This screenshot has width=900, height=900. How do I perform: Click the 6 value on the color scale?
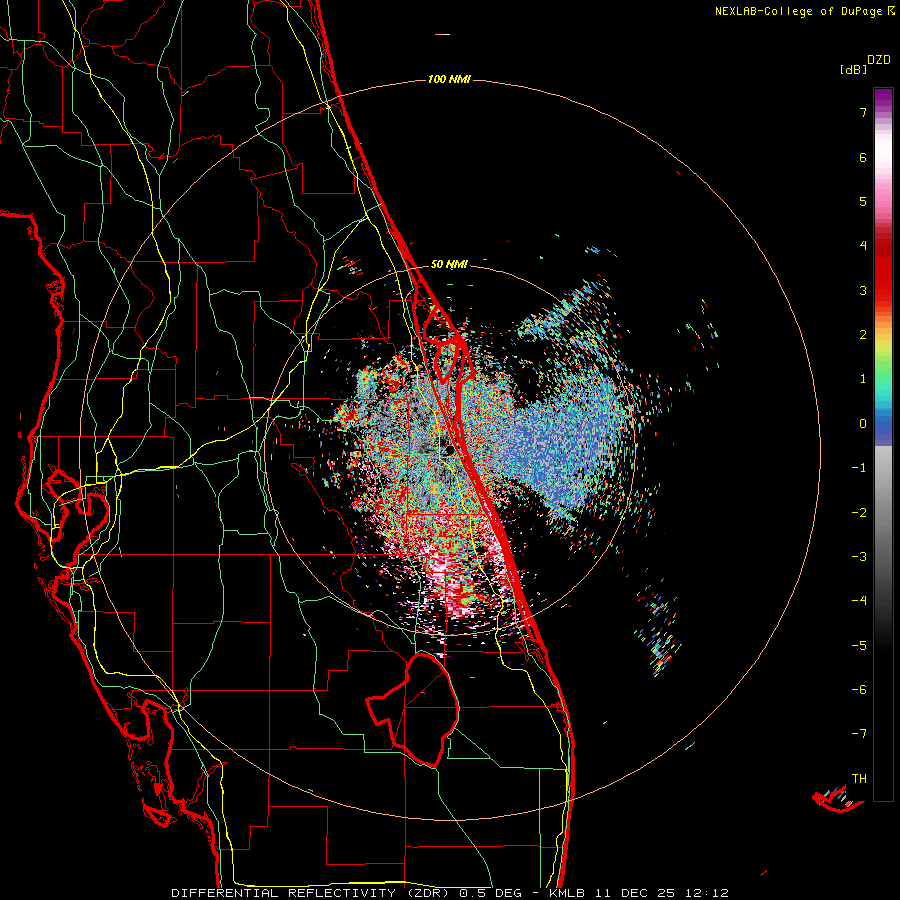click(x=863, y=157)
